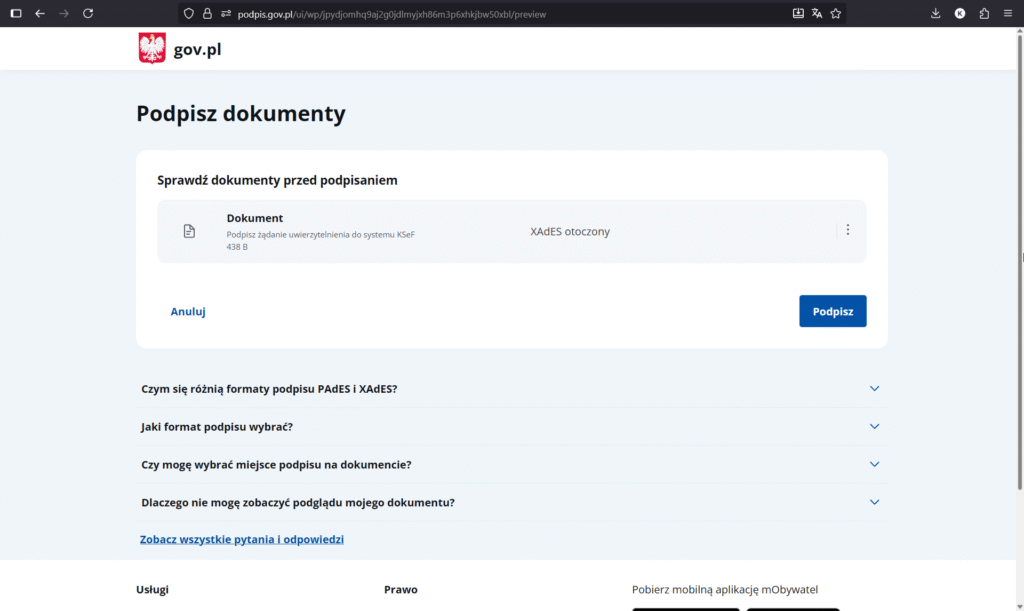Image resolution: width=1024 pixels, height=611 pixels.
Task: Reload the page with the refresh icon
Action: point(88,13)
